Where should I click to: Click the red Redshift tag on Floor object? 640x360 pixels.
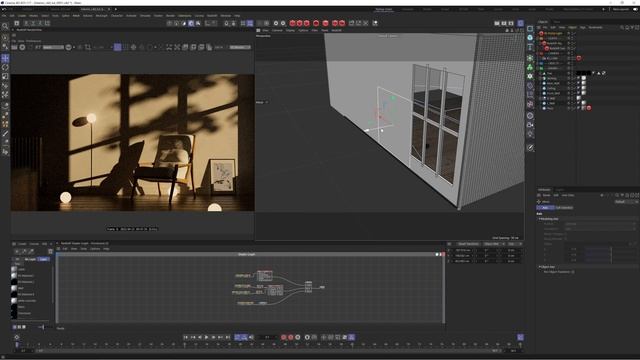coord(589,108)
